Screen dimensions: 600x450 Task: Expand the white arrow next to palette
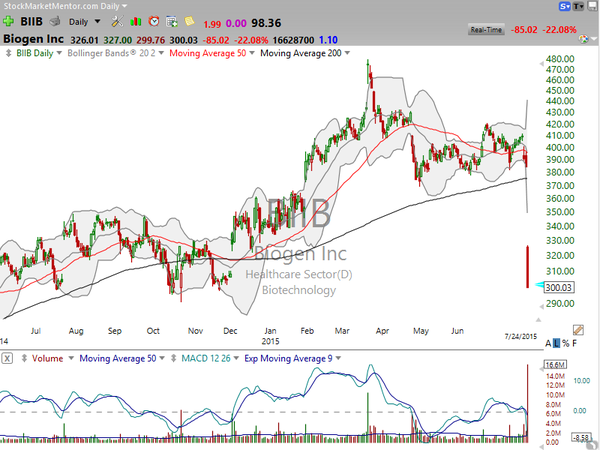594,39
